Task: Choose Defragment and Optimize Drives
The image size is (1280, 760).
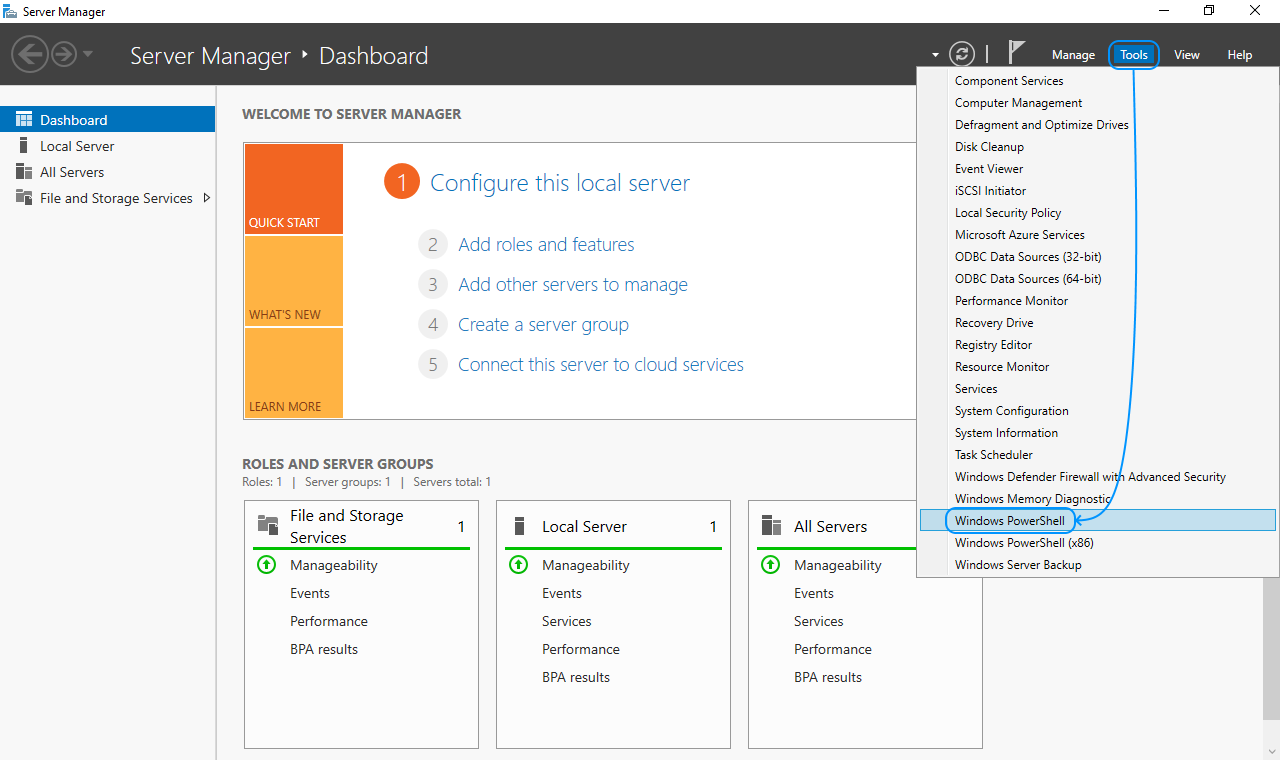Action: (x=1098, y=125)
